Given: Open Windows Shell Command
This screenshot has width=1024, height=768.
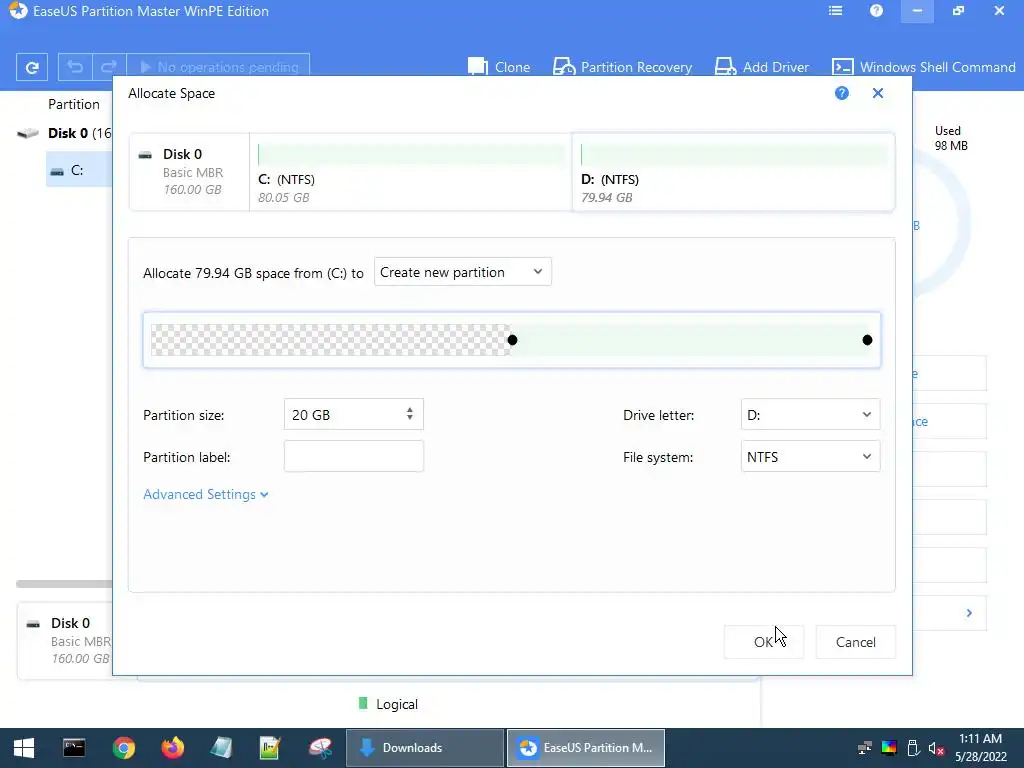Looking at the screenshot, I should pyautogui.click(x=923, y=67).
